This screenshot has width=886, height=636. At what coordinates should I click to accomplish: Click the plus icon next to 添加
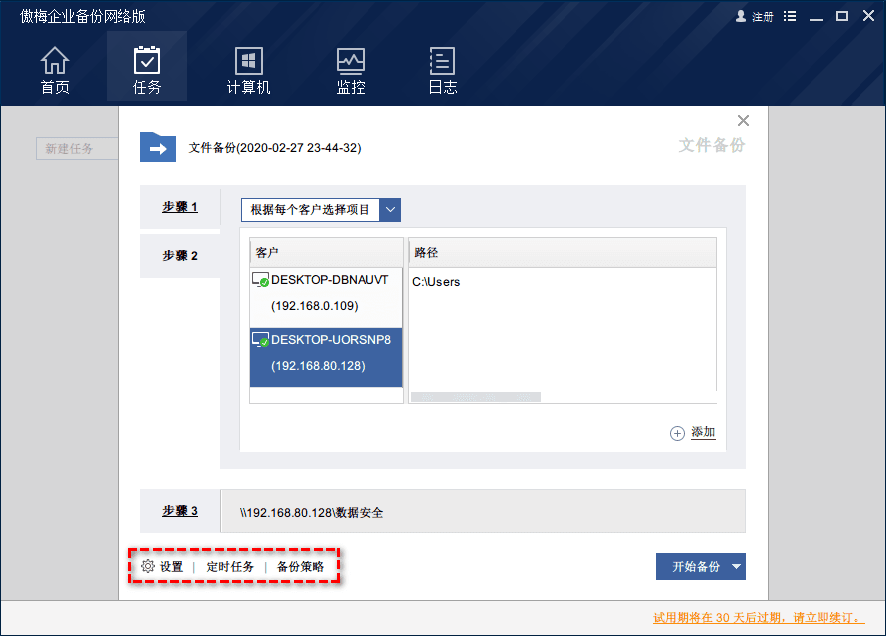tap(677, 433)
